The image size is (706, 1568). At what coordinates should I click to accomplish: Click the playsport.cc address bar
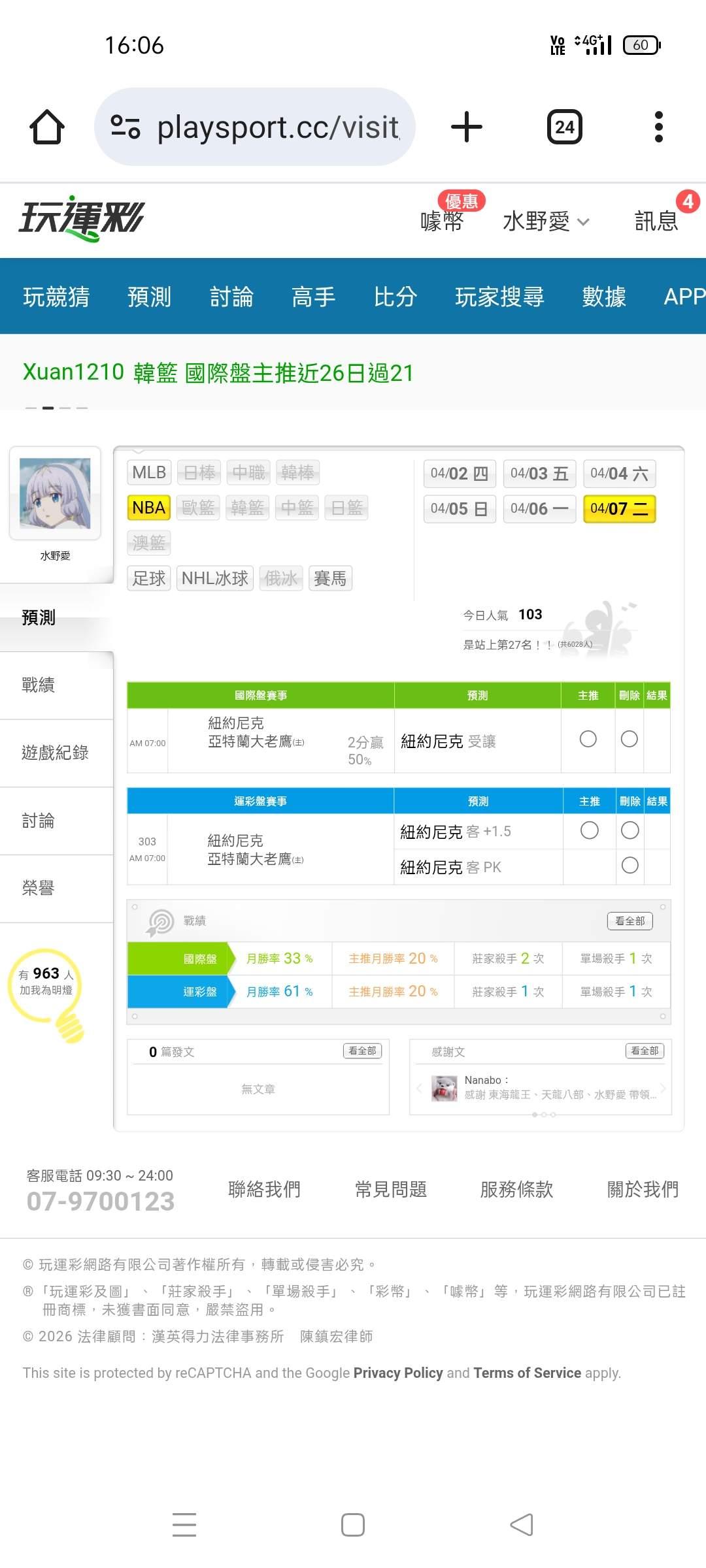255,127
